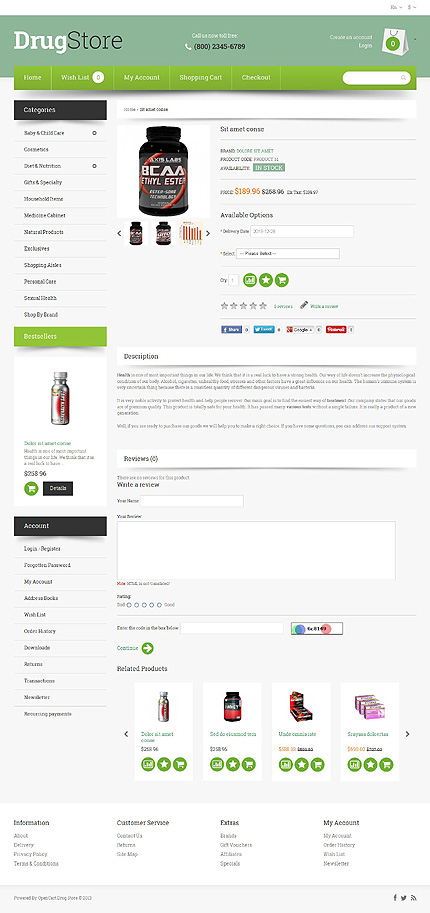The height and width of the screenshot is (913, 430).
Task: Click search magnifier icon in navbar
Action: click(x=403, y=77)
